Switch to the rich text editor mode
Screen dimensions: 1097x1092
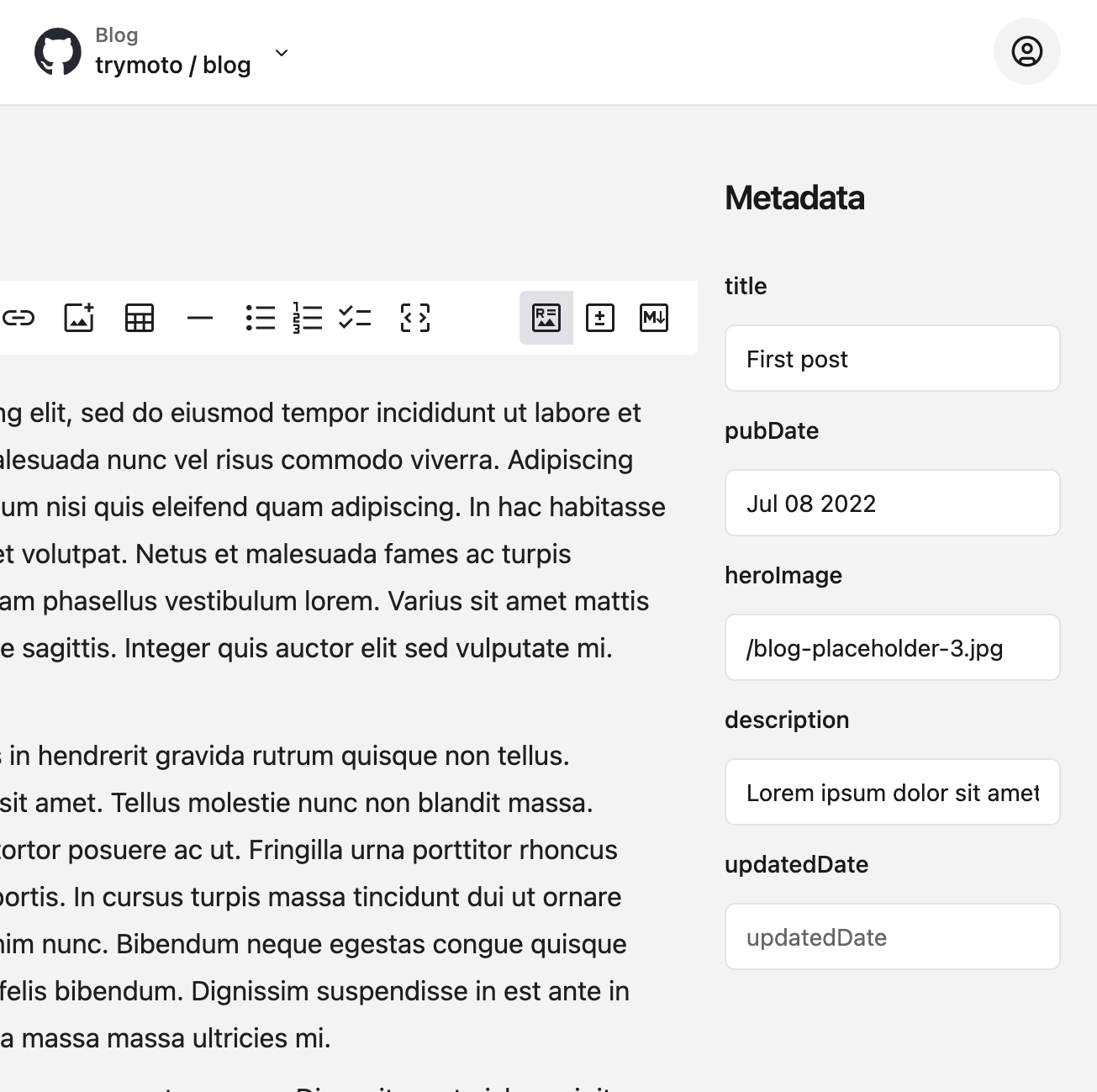click(546, 318)
